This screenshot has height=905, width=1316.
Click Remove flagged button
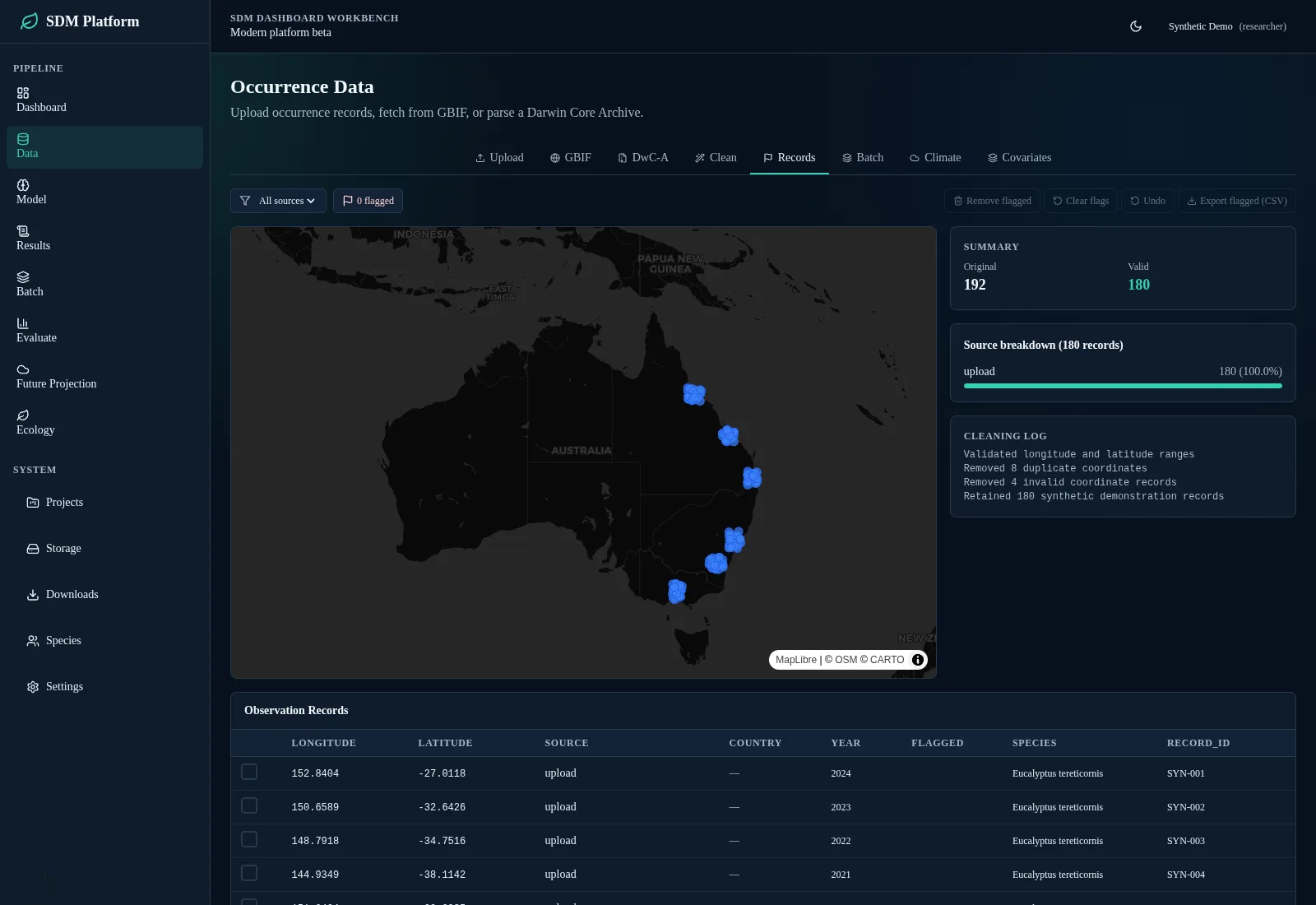pyautogui.click(x=992, y=201)
